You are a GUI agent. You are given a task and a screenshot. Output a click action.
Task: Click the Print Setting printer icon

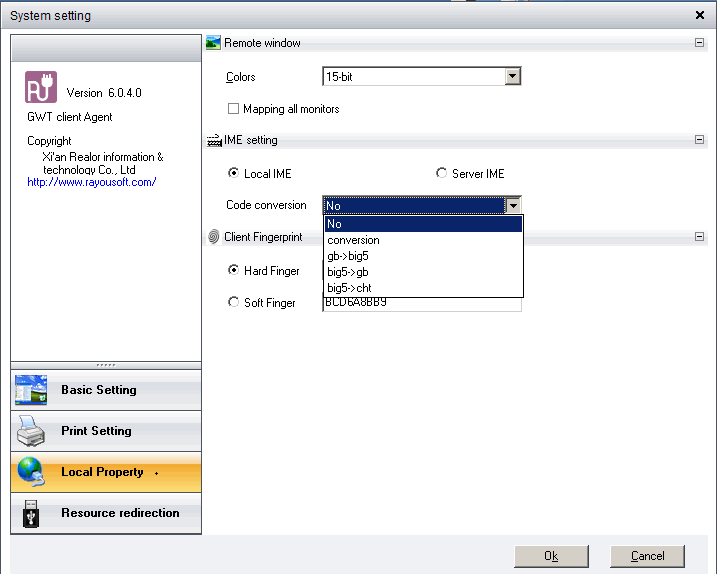point(31,431)
